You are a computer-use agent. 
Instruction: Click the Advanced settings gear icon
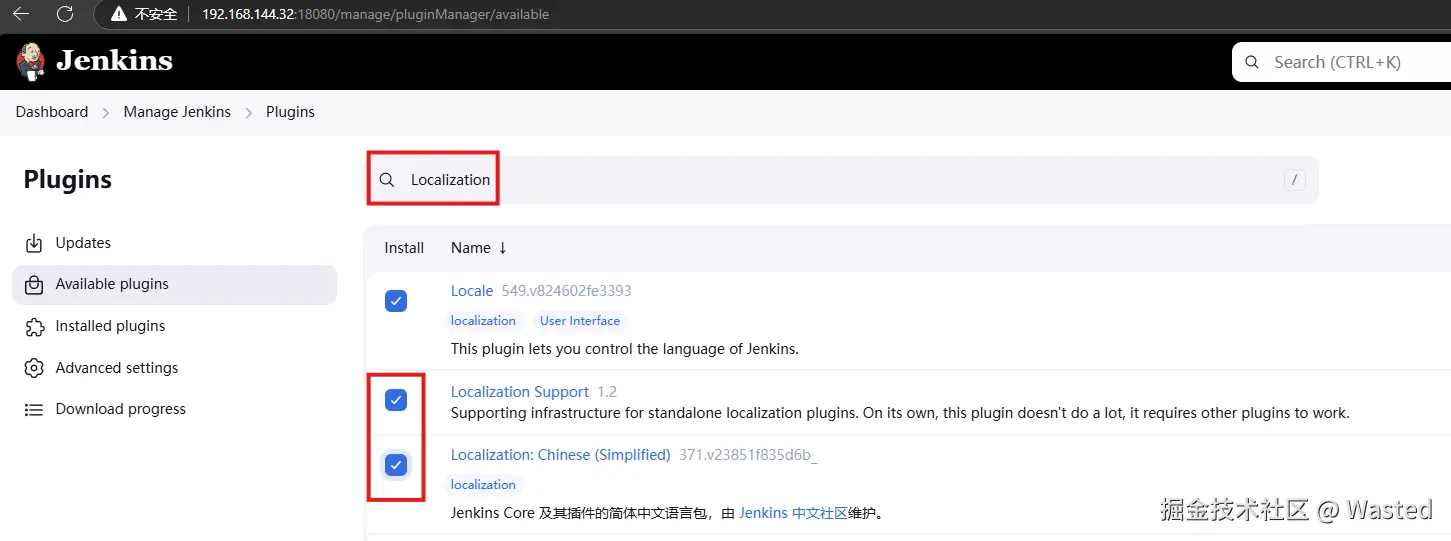34,368
